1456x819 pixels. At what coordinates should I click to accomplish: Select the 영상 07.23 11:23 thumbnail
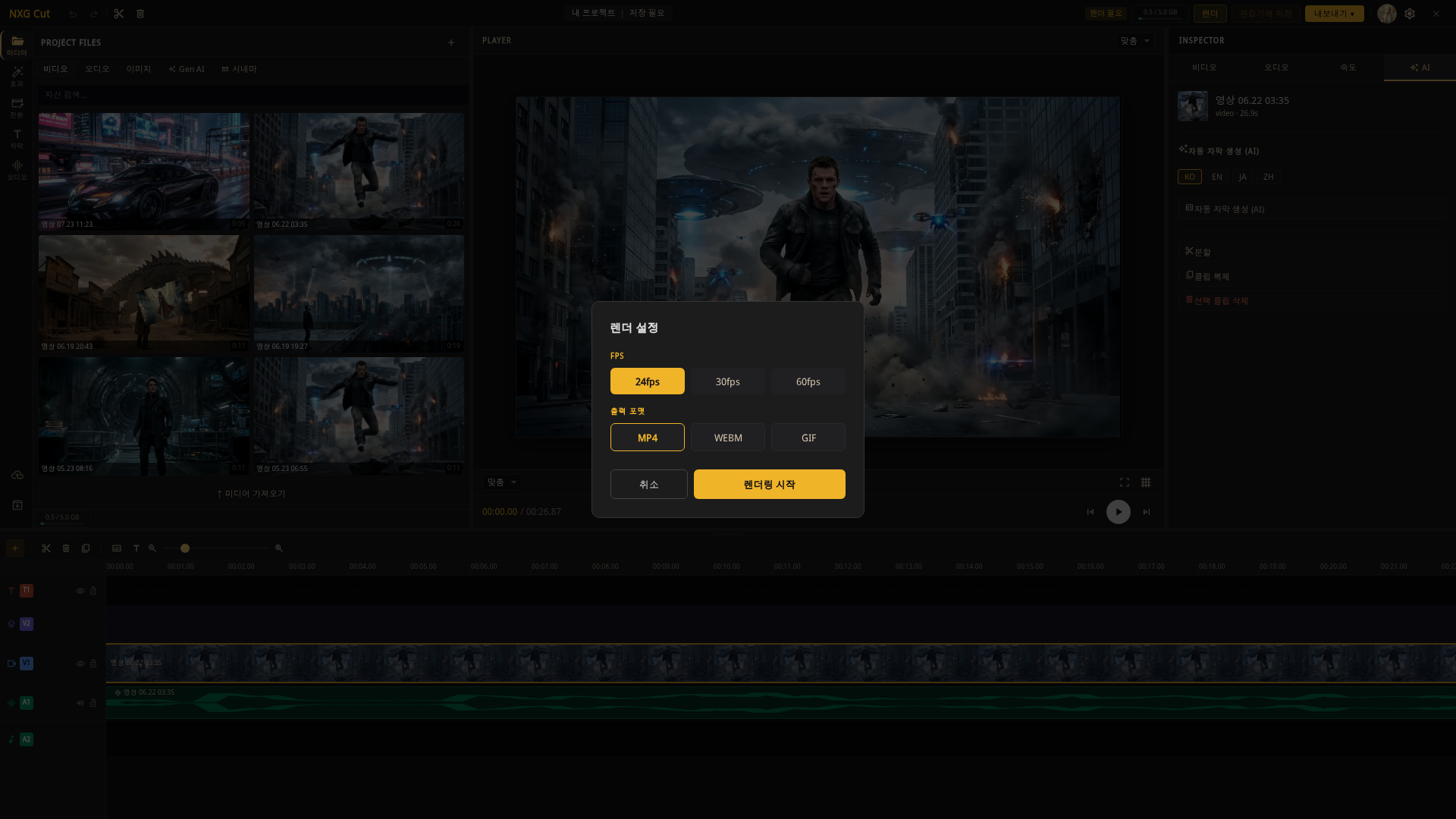tap(144, 171)
